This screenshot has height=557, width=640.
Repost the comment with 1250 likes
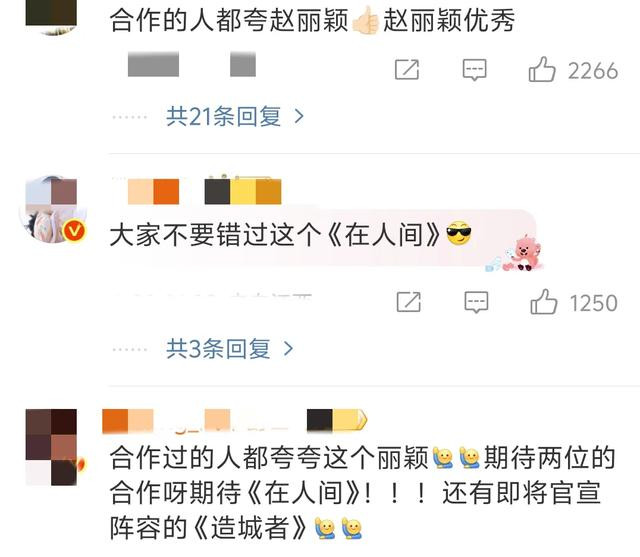409,302
